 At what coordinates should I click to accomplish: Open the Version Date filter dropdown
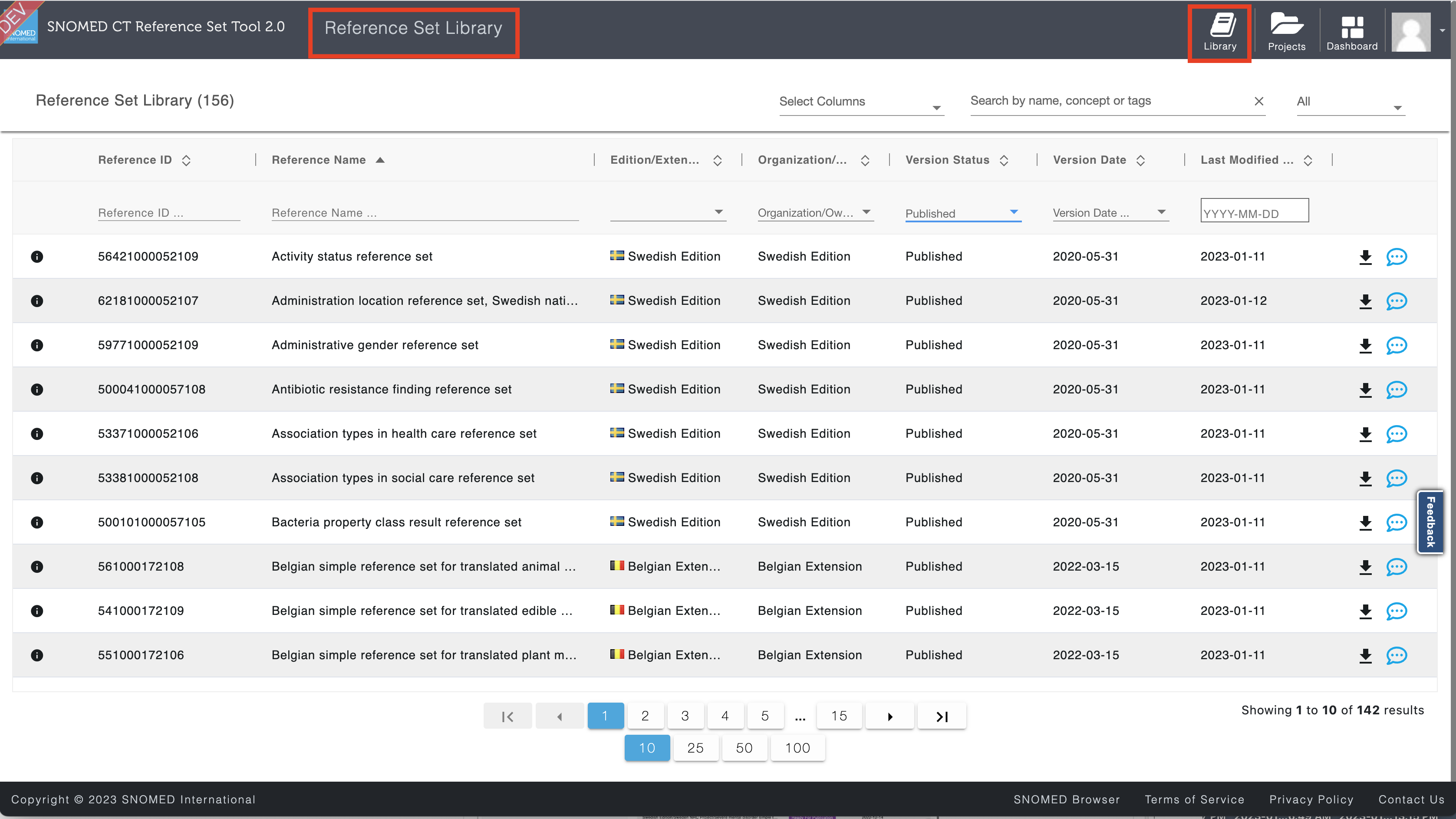(x=1110, y=212)
